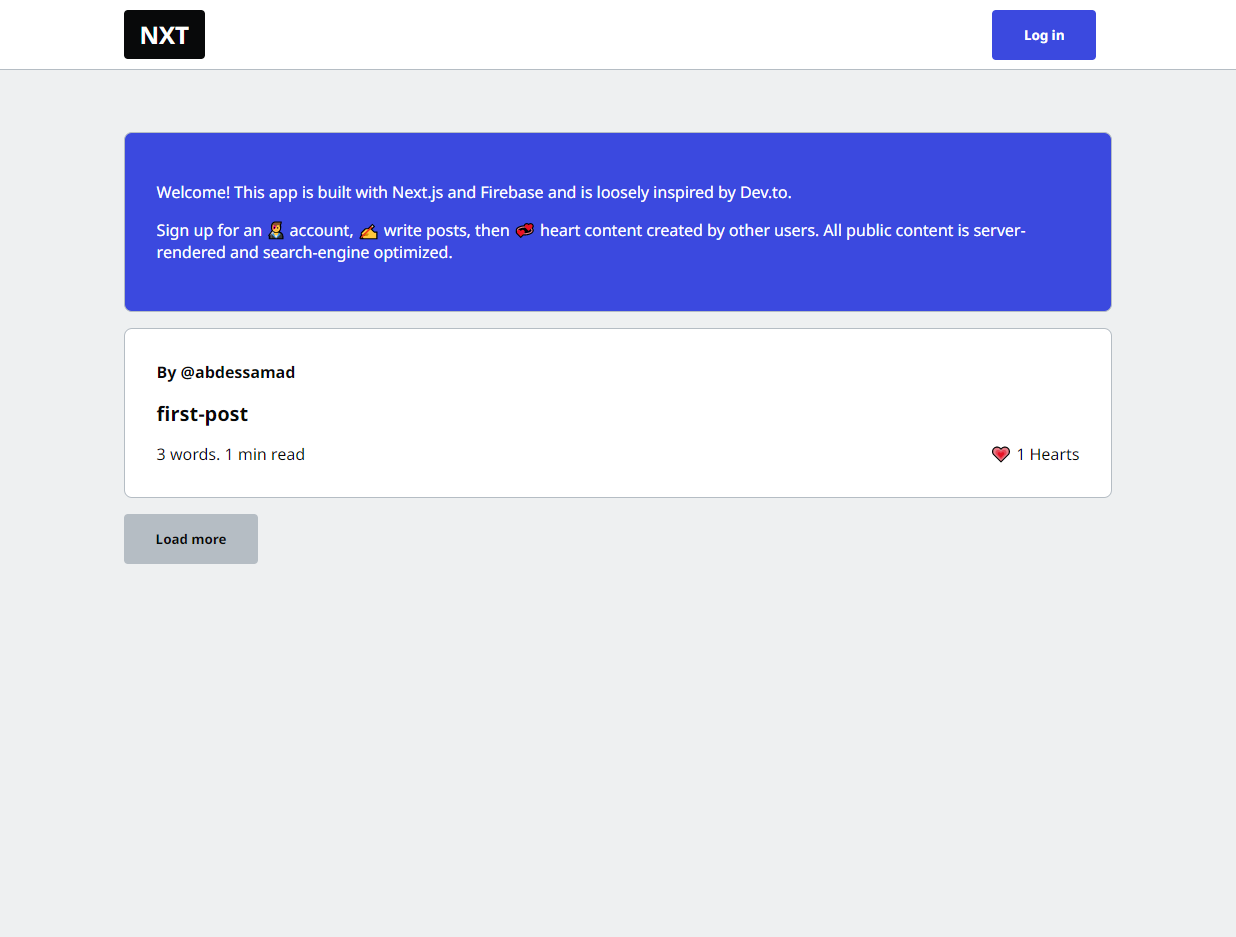1236x937 pixels.
Task: Open the first-post article title
Action: 202,414
